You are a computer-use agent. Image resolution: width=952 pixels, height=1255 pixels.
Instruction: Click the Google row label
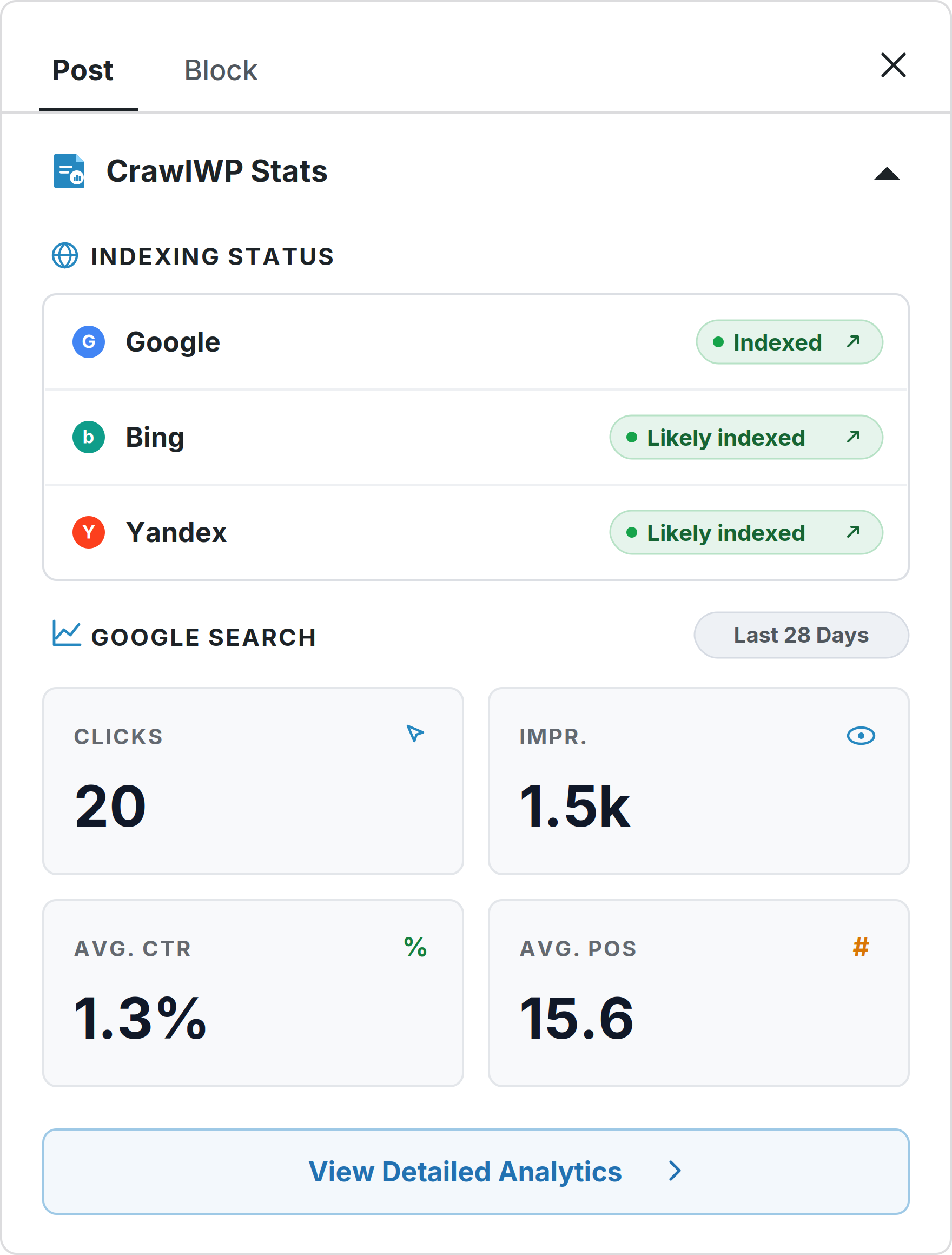[173, 342]
